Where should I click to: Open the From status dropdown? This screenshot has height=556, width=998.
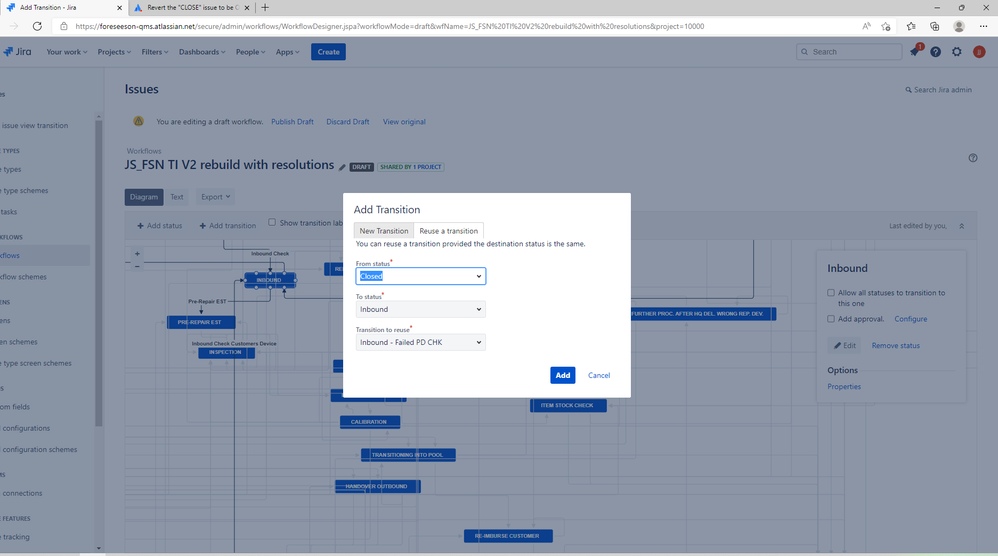421,276
